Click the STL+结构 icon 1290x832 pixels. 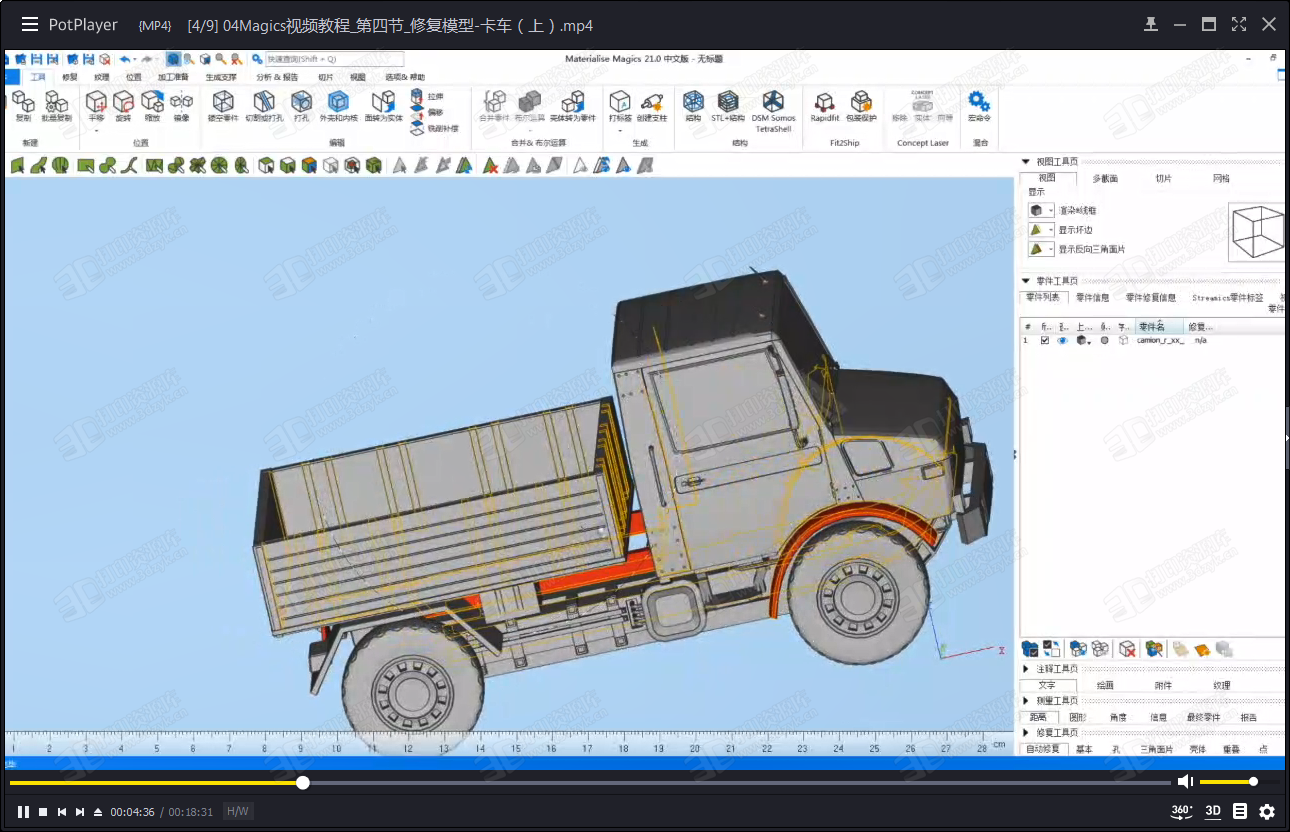click(x=728, y=100)
